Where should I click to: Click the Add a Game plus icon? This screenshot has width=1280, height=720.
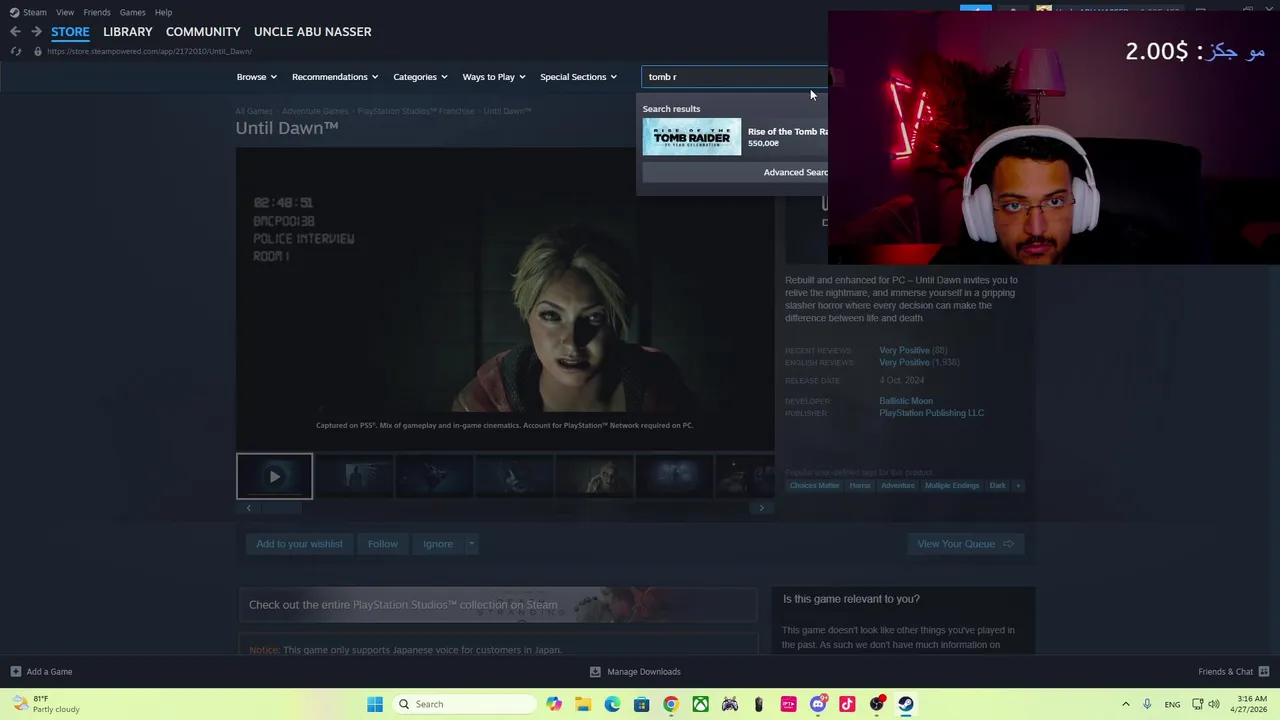(x=15, y=672)
